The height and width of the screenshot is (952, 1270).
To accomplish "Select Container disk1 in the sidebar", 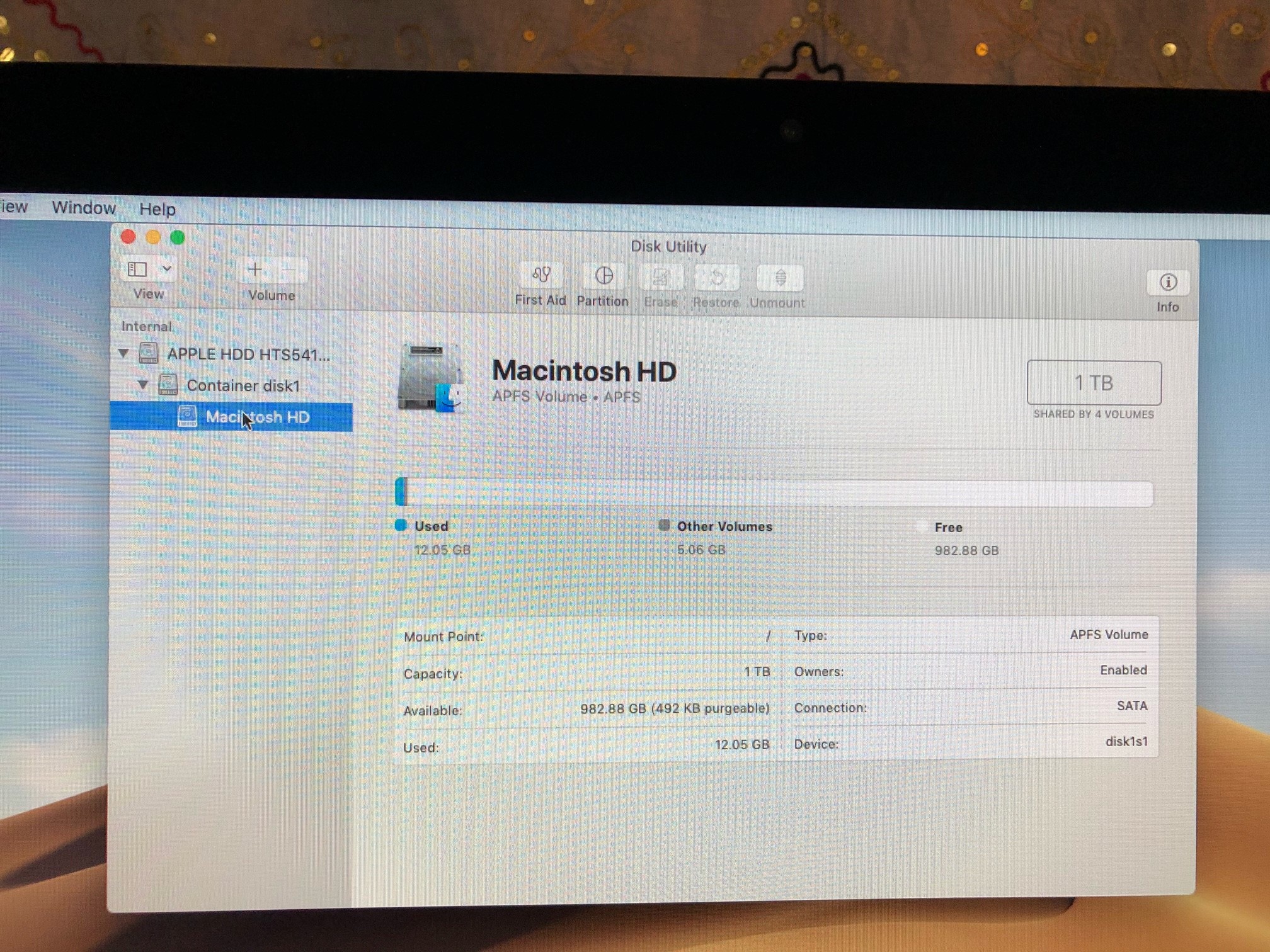I will click(243, 385).
